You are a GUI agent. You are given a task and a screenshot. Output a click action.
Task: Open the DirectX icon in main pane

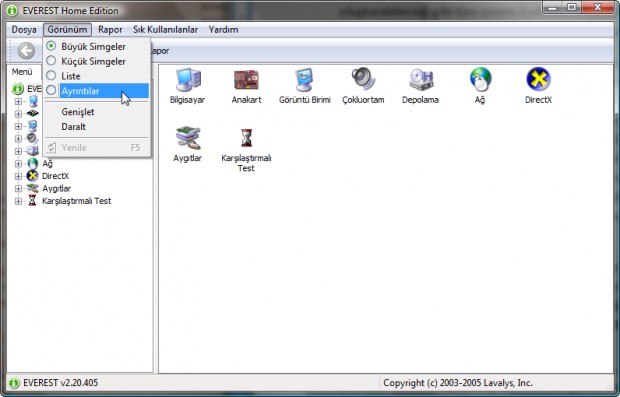tap(538, 79)
